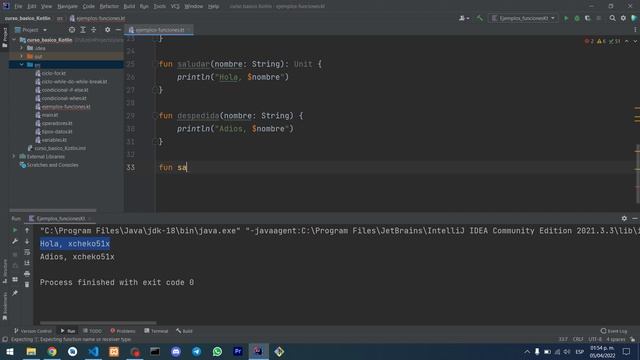Open Visual Studio Code from taskbar
The image size is (640, 360).
[x=93, y=351]
